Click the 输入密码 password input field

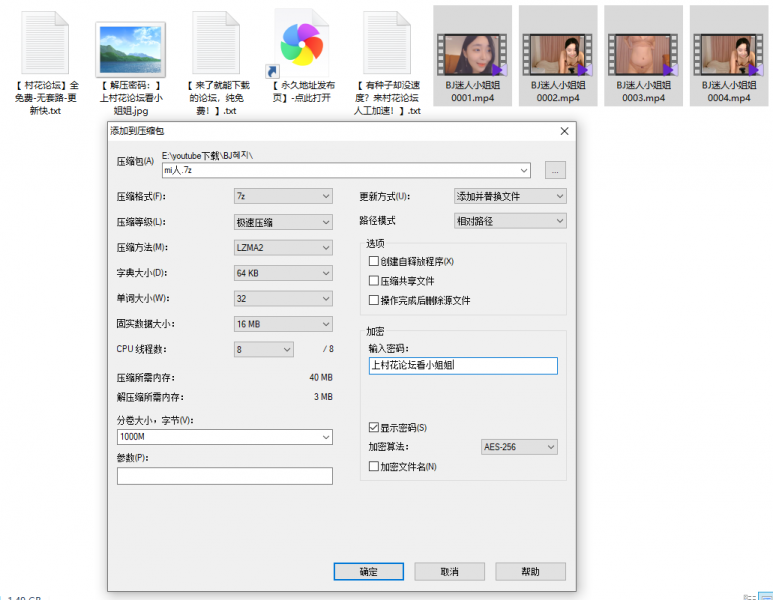(461, 366)
